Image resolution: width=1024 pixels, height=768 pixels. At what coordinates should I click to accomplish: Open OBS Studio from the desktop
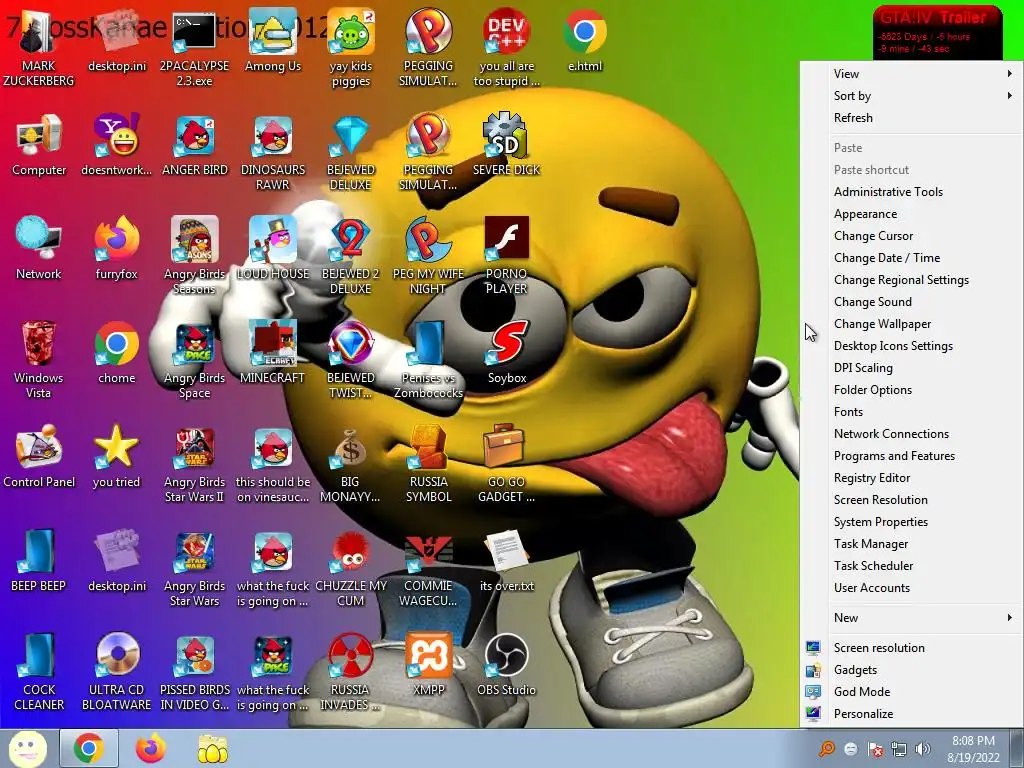[x=506, y=665]
